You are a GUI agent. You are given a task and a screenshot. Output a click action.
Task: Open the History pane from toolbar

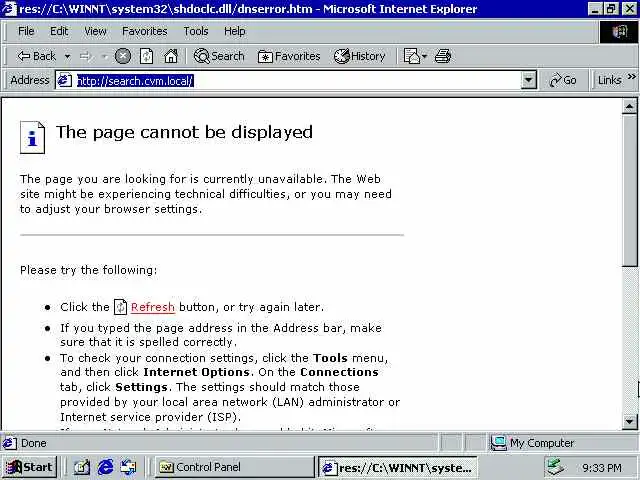[360, 56]
